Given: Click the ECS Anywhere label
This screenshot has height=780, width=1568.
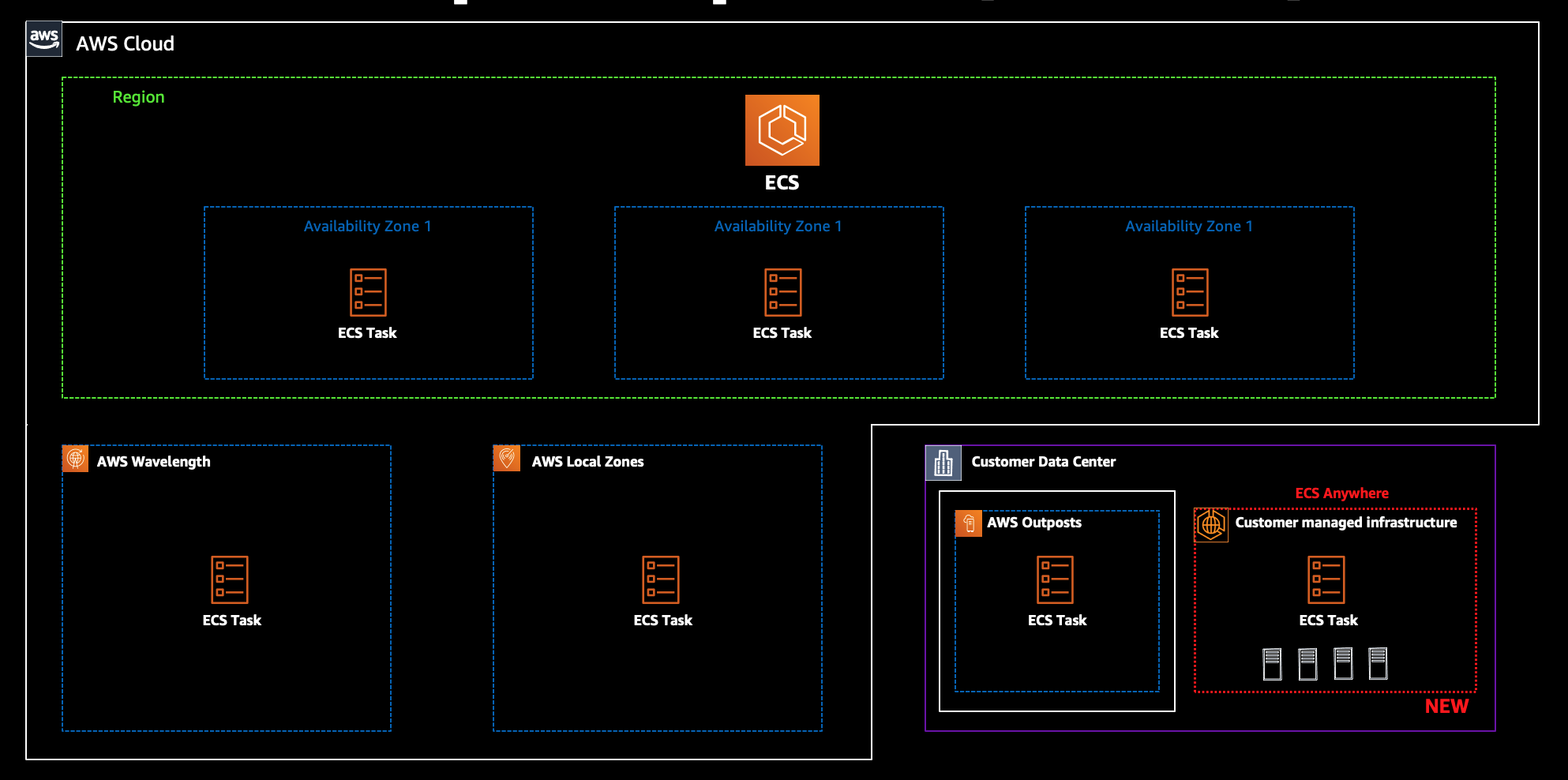Looking at the screenshot, I should pyautogui.click(x=1341, y=492).
